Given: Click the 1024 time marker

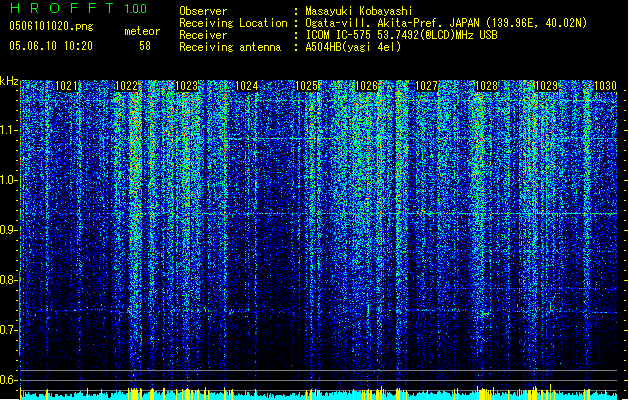Looking at the screenshot, I should (x=246, y=86).
